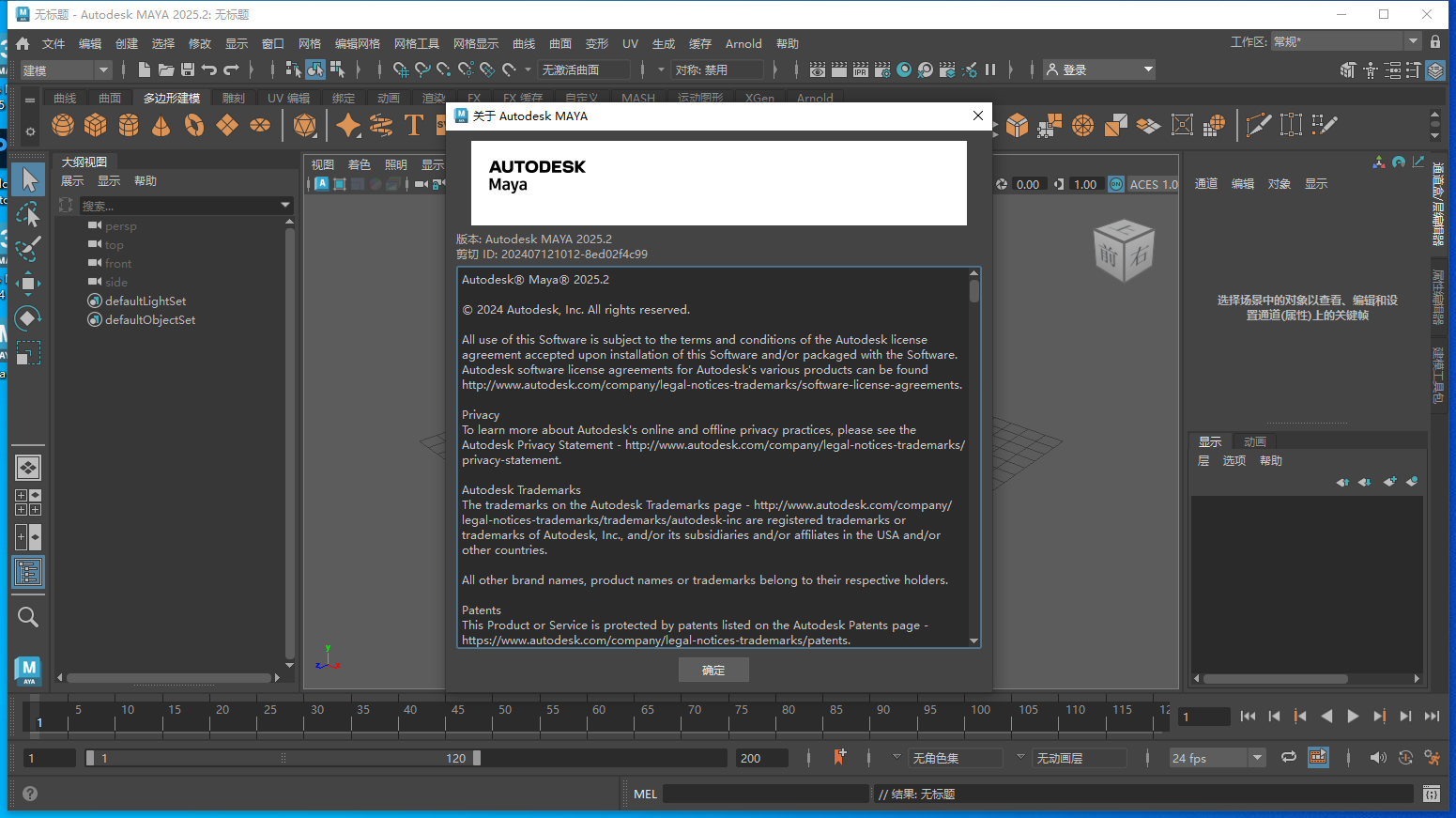1456x818 pixels.
Task: Click the polygon type text tool (T) icon
Action: pyautogui.click(x=413, y=125)
